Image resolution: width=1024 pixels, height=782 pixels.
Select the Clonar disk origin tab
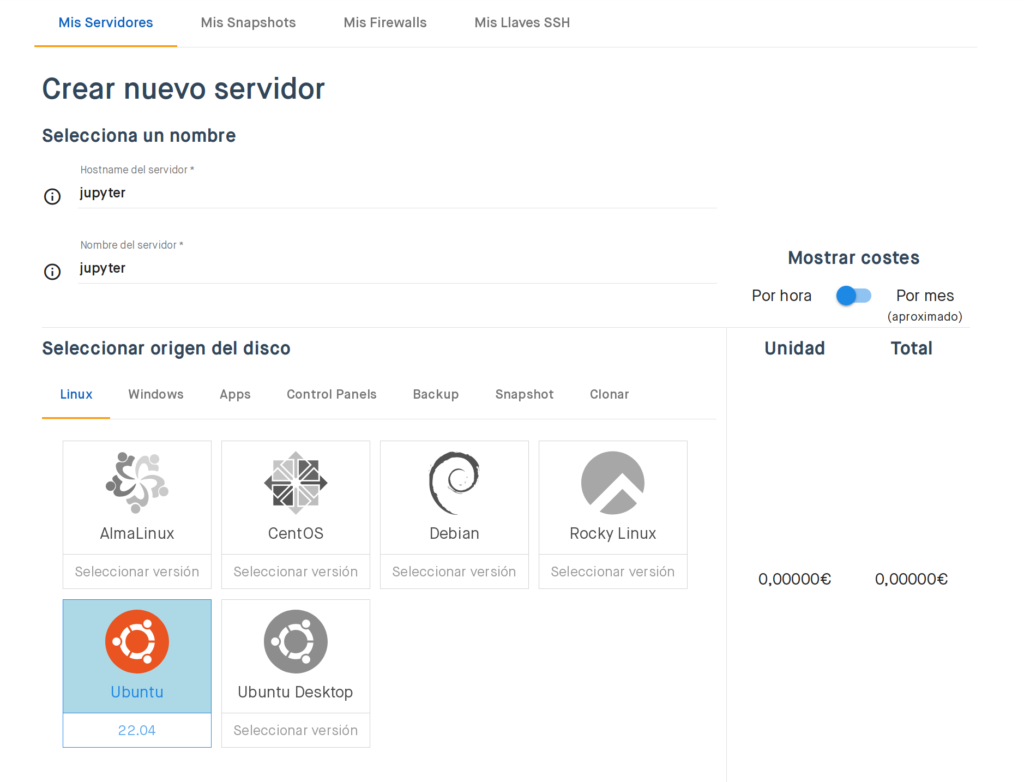coord(609,395)
